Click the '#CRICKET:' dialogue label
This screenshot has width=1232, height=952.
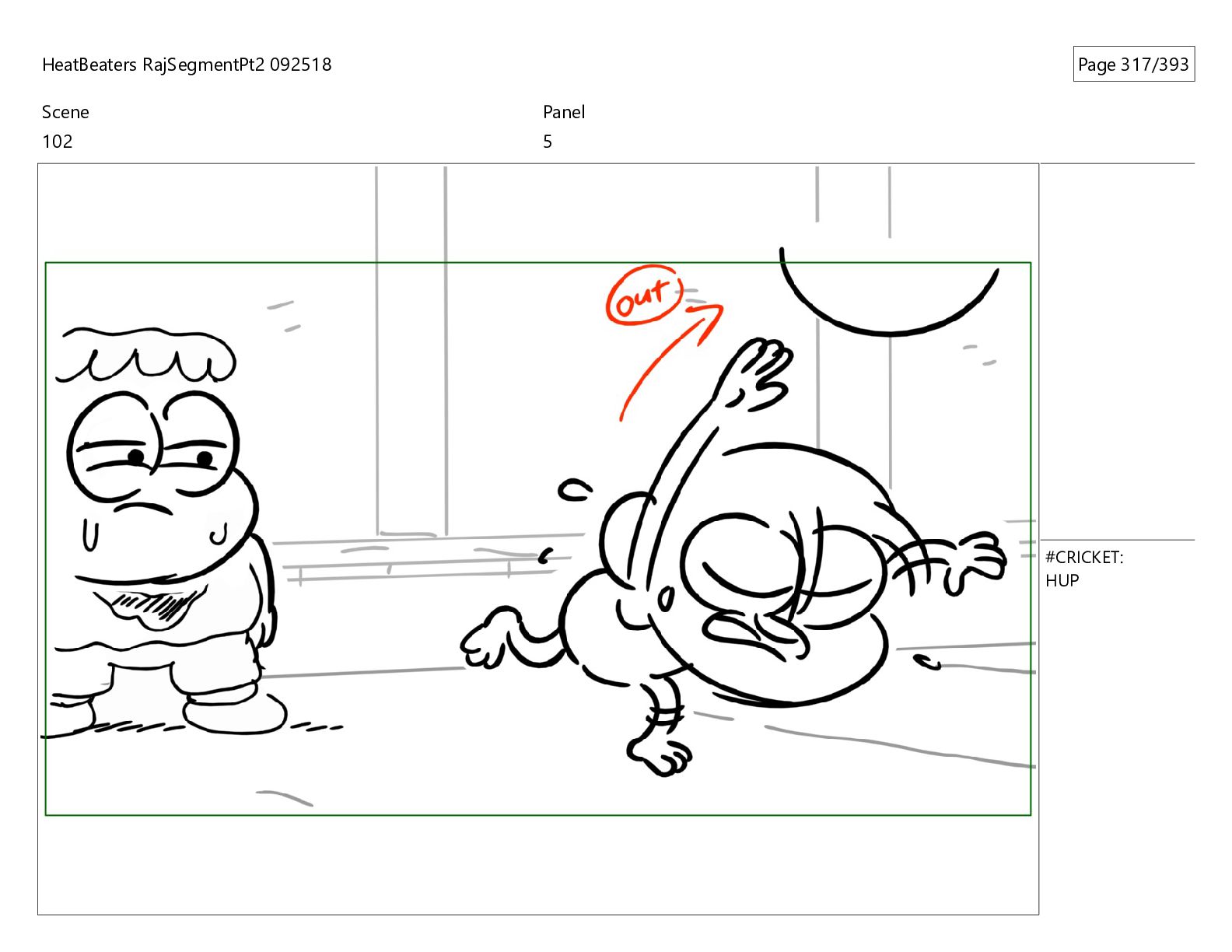1084,557
